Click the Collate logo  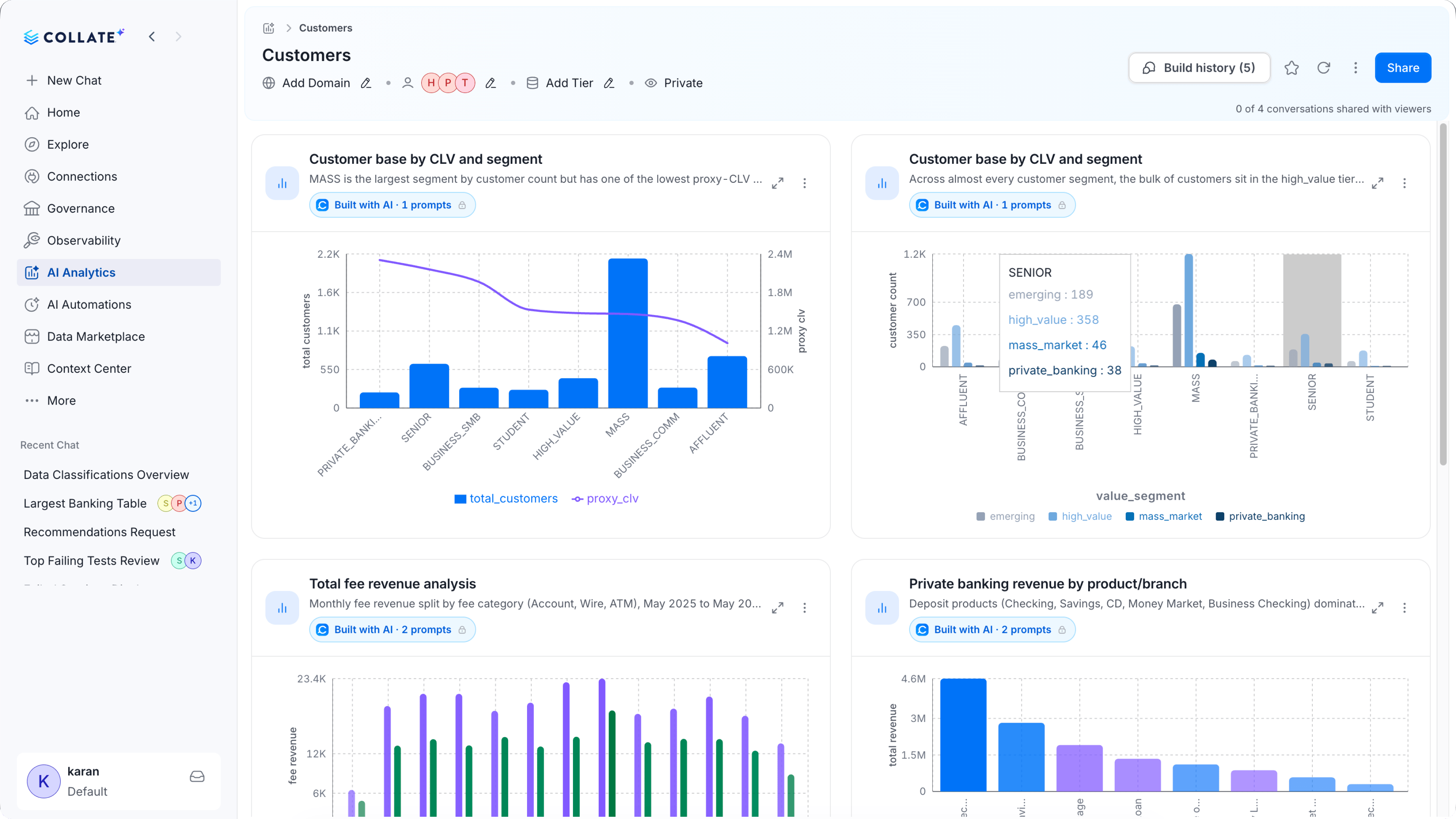74,37
